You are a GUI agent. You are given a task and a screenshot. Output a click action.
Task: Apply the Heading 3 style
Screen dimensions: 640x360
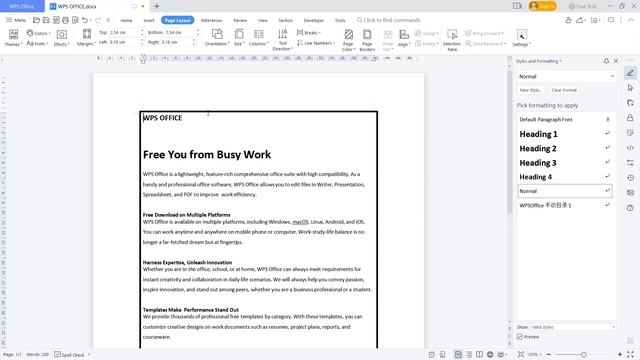point(565,162)
